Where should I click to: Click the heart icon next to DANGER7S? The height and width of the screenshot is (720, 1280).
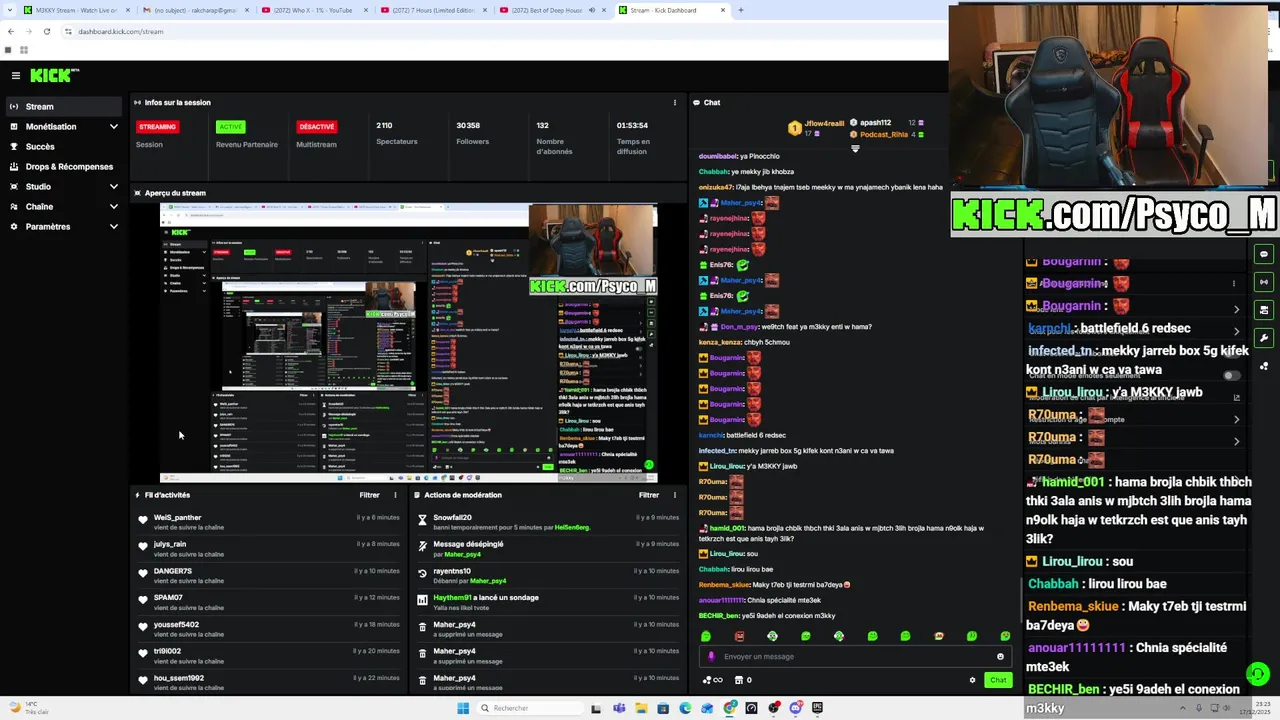(143, 574)
